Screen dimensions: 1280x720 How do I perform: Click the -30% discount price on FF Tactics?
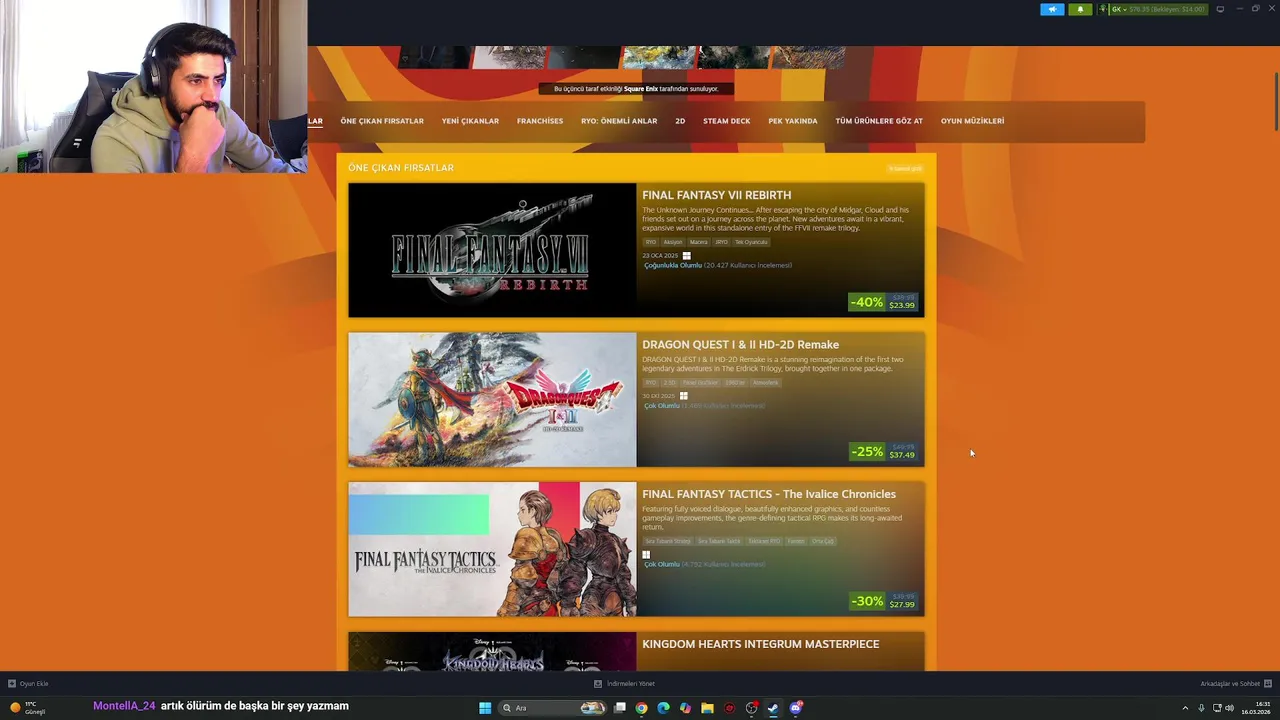pos(883,601)
